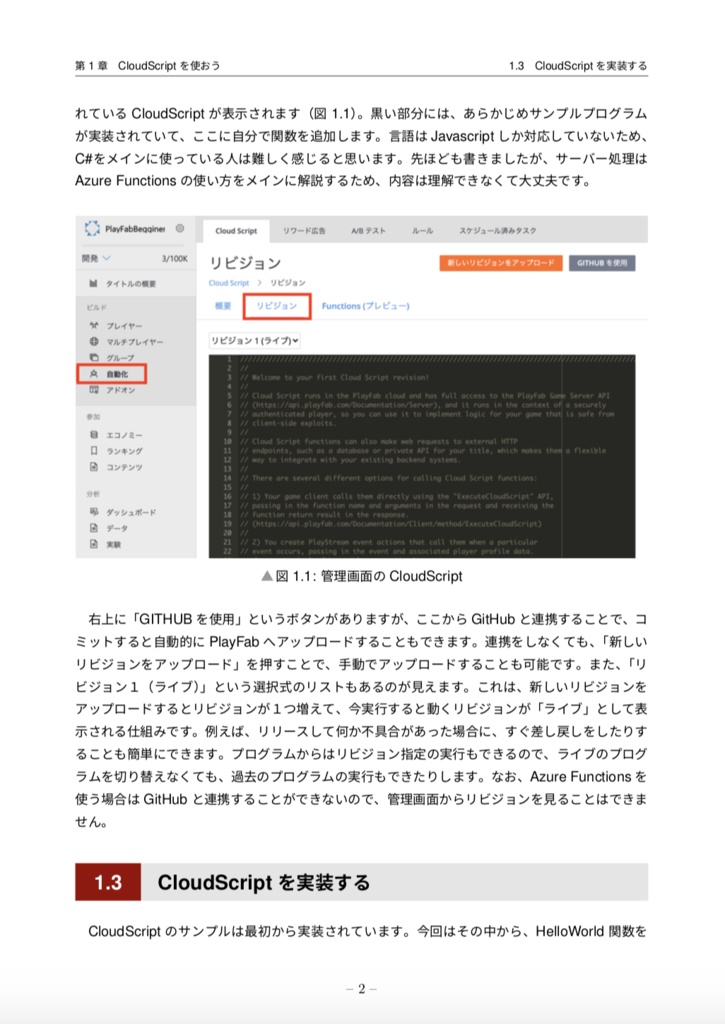Click the プレイヤー sidebar icon
Image resolution: width=725 pixels, height=1024 pixels.
pyautogui.click(x=93, y=325)
